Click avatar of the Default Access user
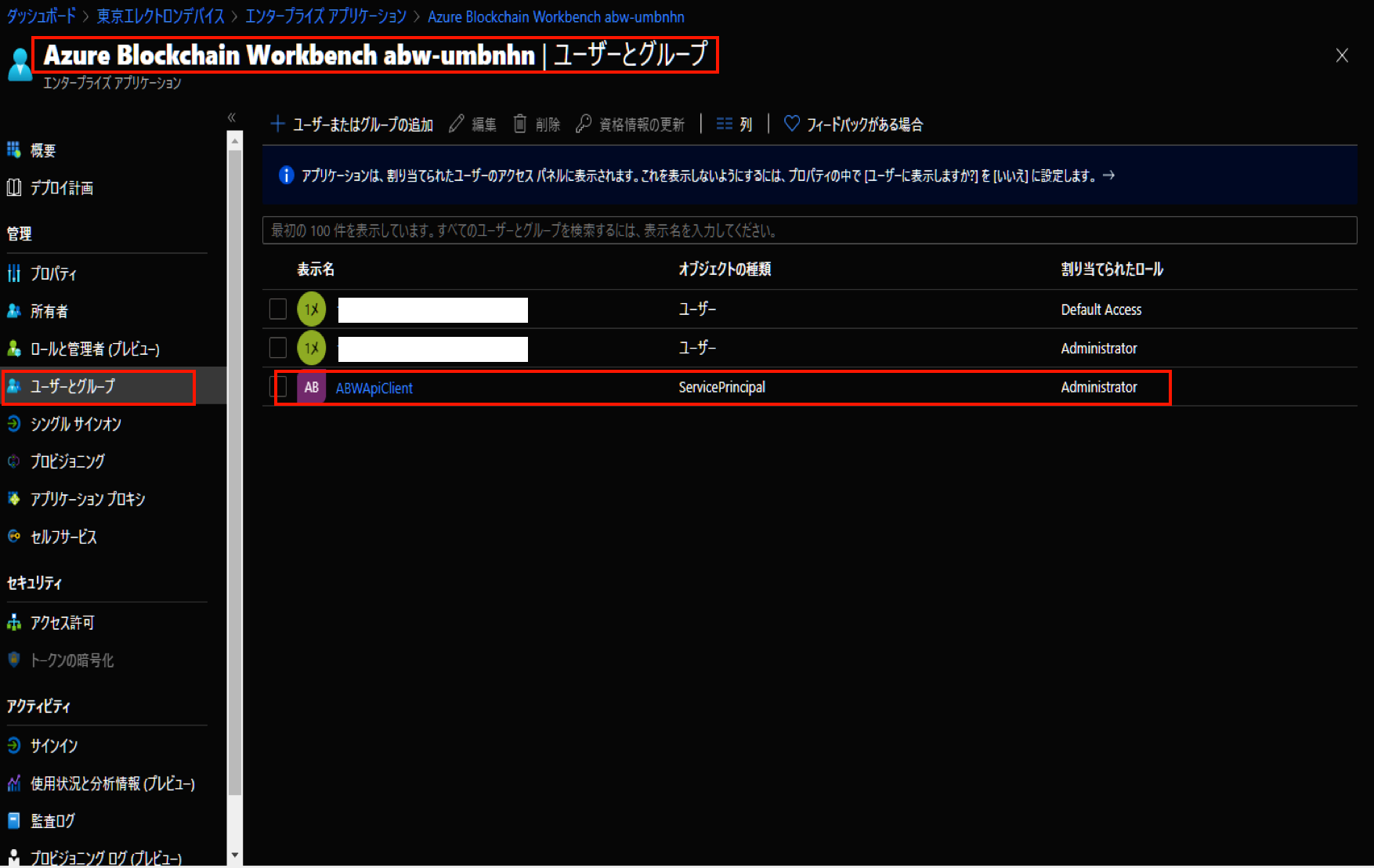Viewport: 1374px width, 868px height. pyautogui.click(x=312, y=309)
